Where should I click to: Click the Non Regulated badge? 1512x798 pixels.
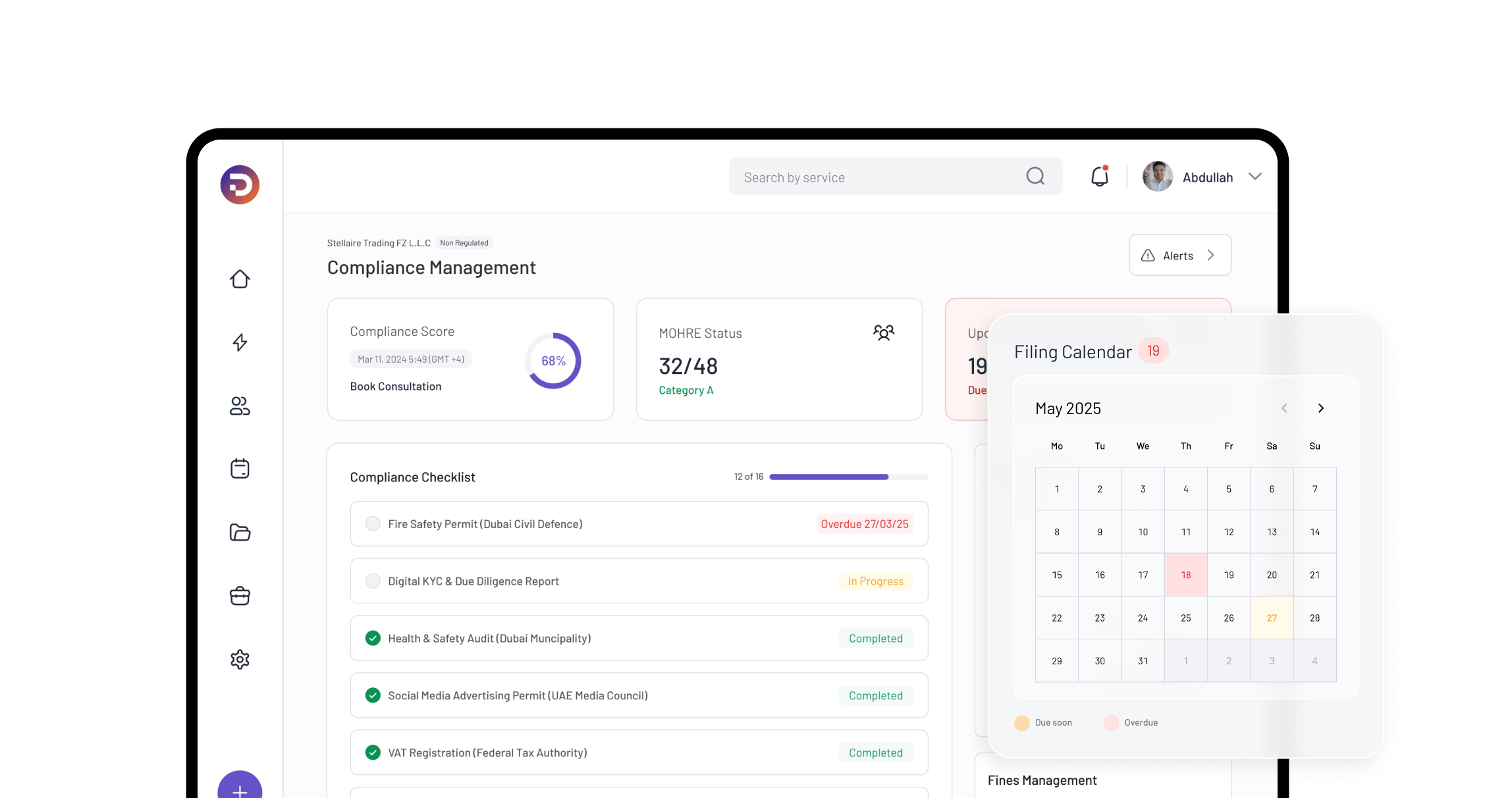pos(464,243)
